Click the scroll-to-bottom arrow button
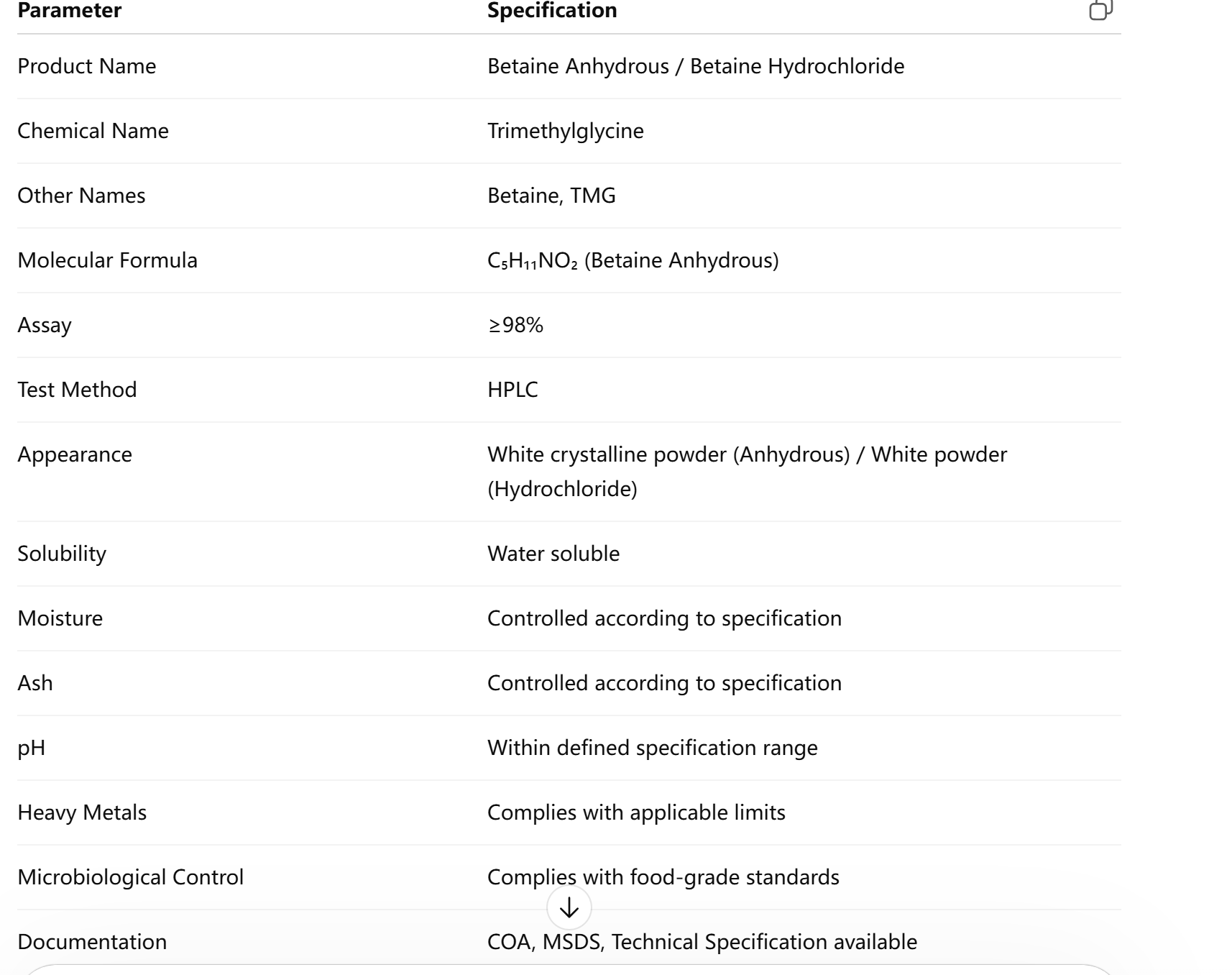This screenshot has height=975, width=1232. 569,908
